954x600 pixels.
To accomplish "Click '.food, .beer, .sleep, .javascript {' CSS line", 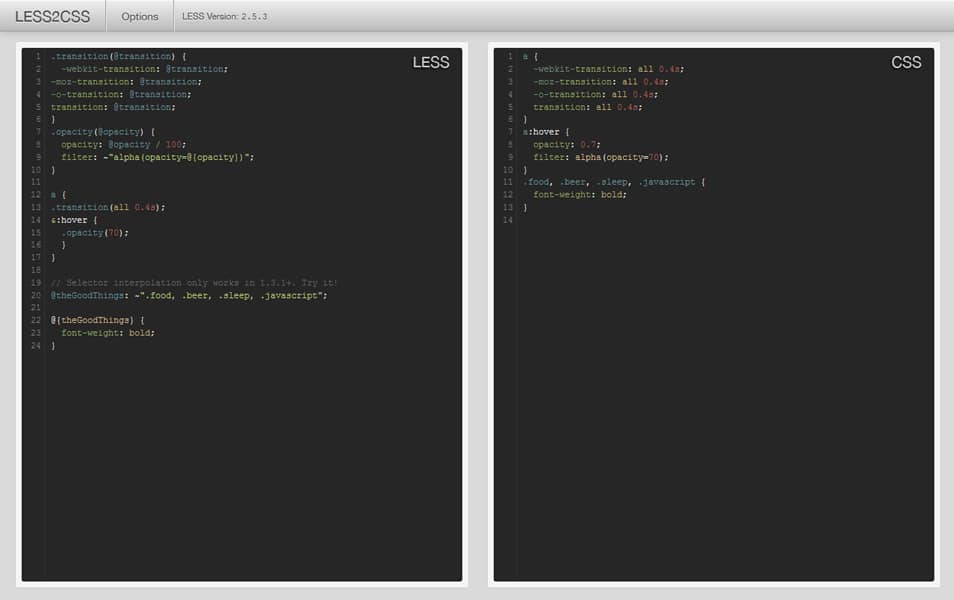I will [x=614, y=183].
